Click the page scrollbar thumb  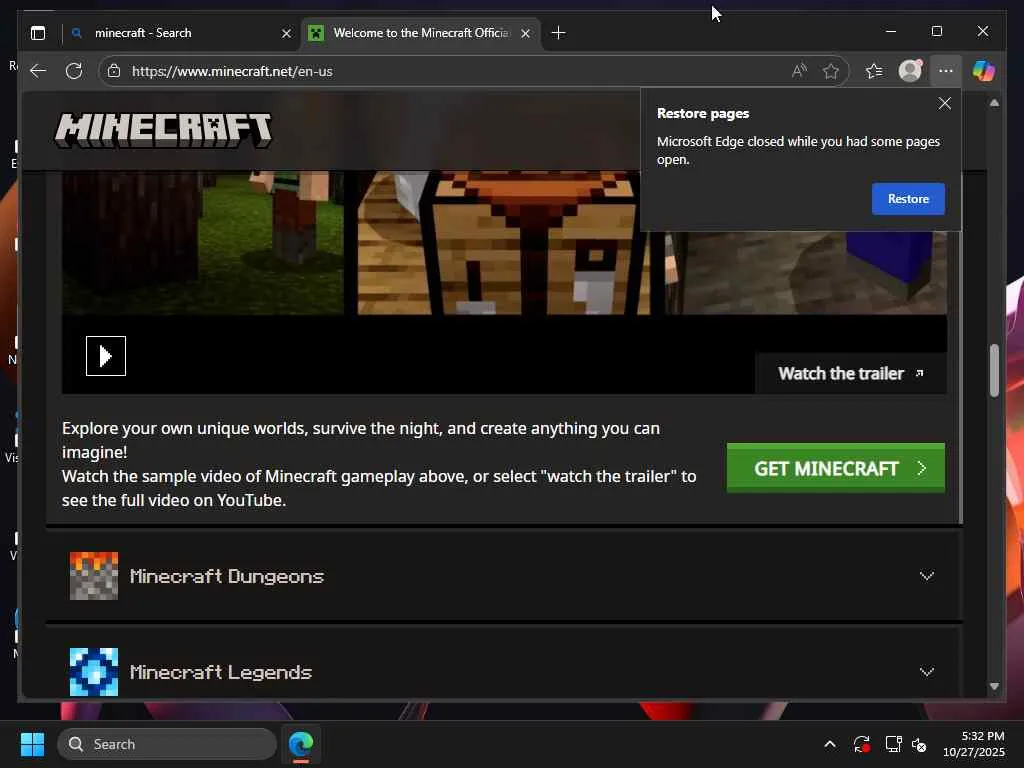(994, 370)
